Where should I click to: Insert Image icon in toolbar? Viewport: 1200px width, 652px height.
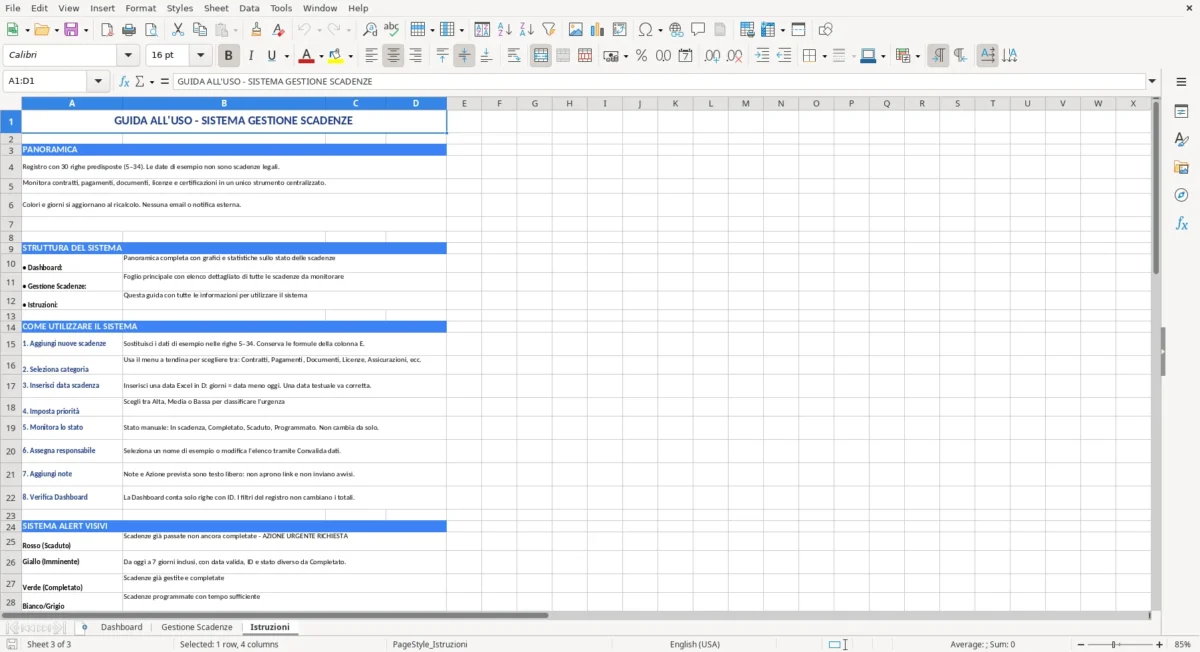(576, 30)
